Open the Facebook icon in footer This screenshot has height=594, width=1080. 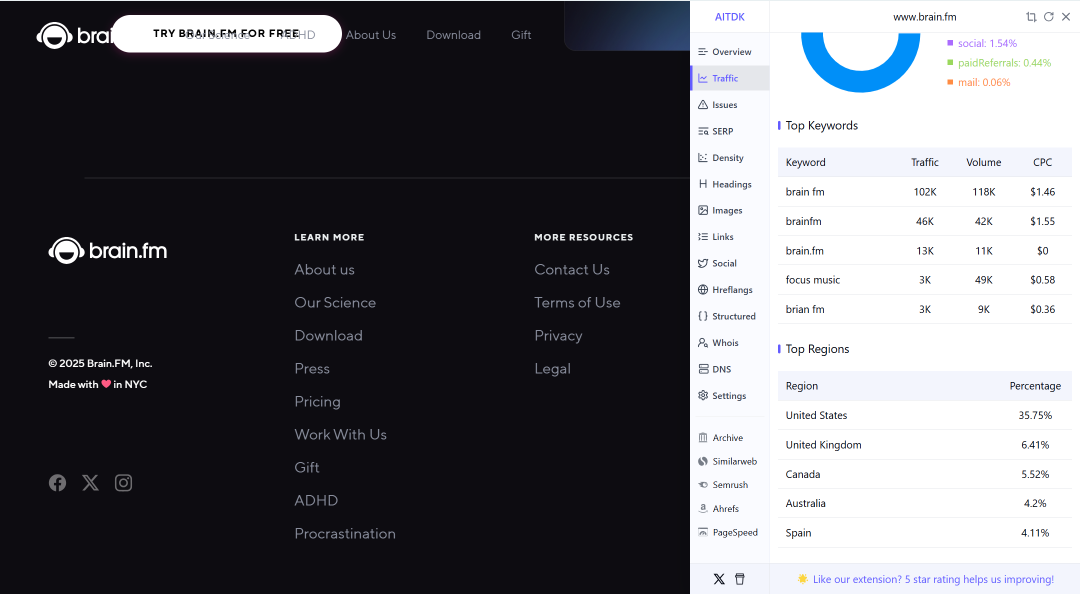coord(57,483)
